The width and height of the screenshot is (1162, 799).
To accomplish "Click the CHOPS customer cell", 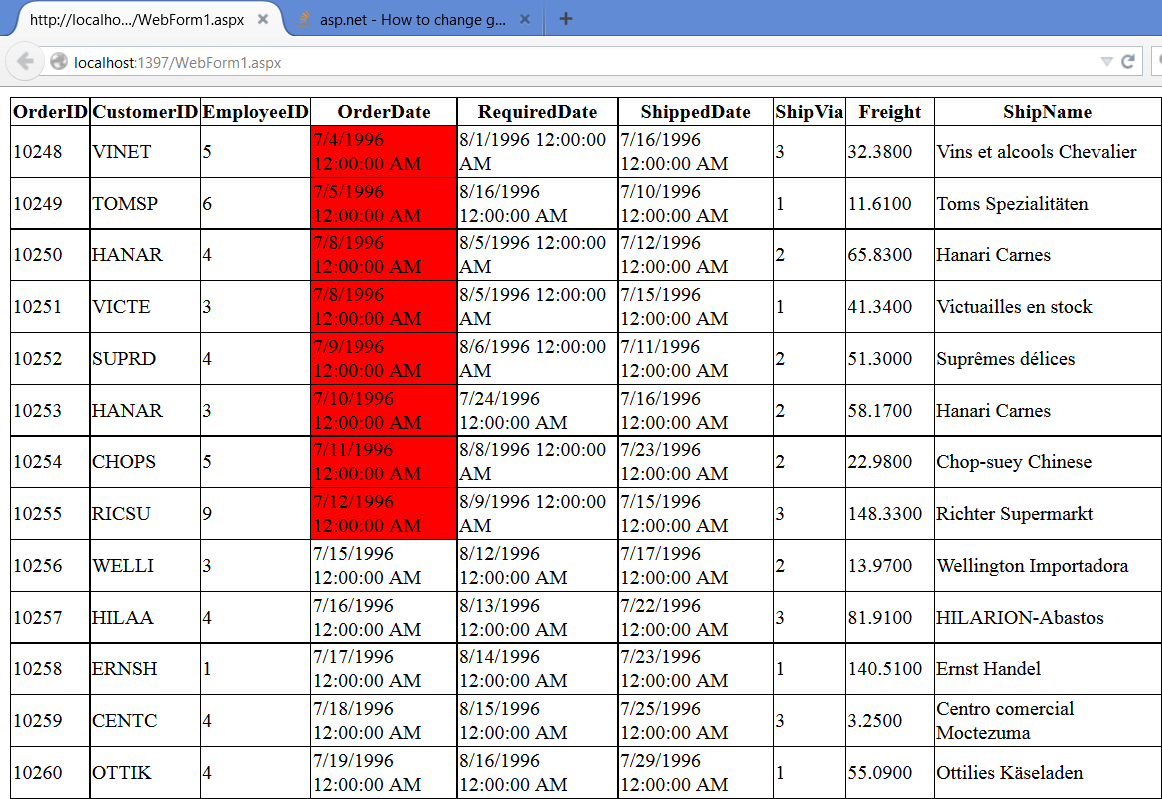I will pos(145,462).
